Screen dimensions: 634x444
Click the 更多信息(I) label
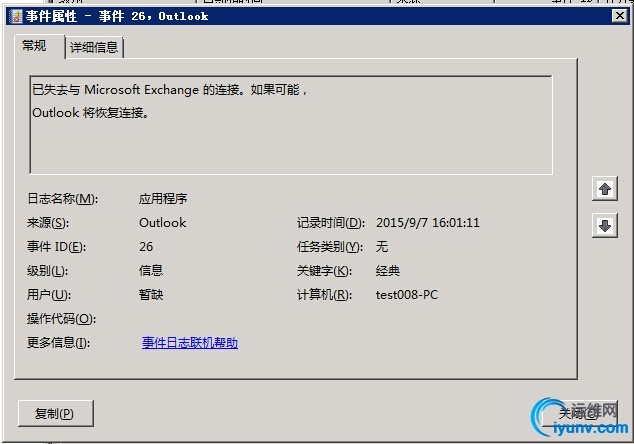58,343
